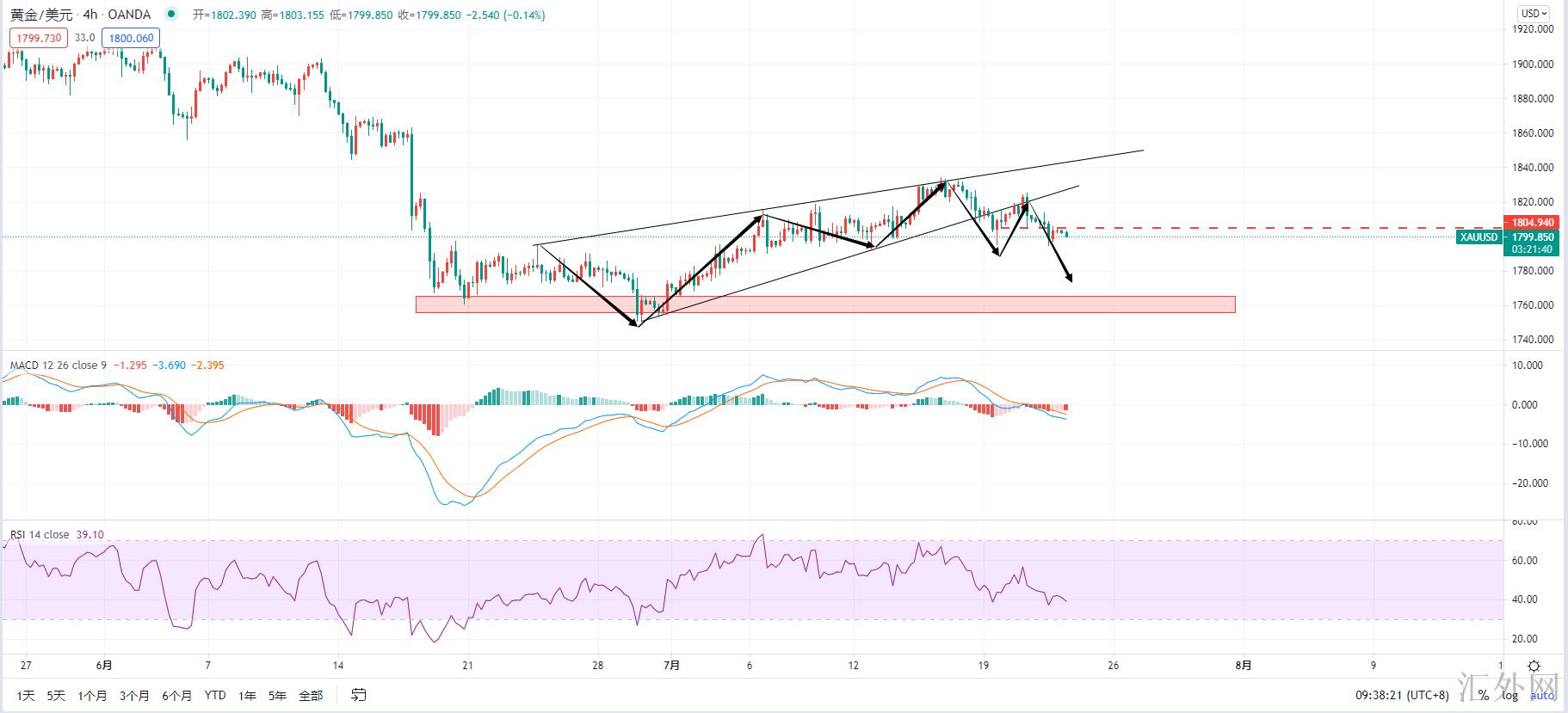Open the USD currency dropdown
This screenshot has height=713, width=1568.
1534,13
